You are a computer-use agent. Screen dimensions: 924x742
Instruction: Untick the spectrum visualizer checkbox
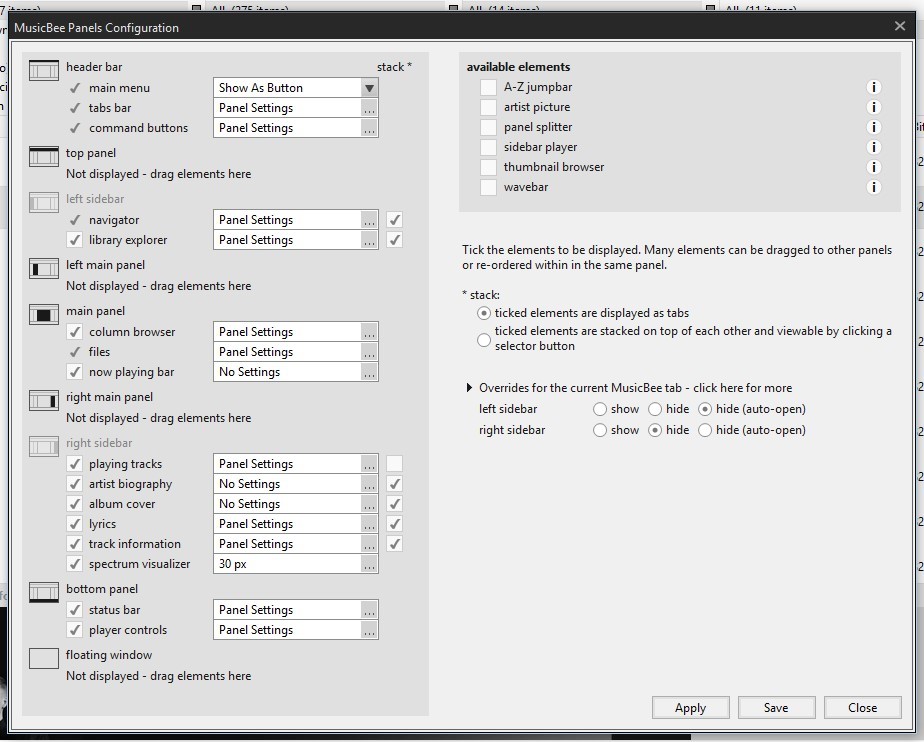[74, 564]
